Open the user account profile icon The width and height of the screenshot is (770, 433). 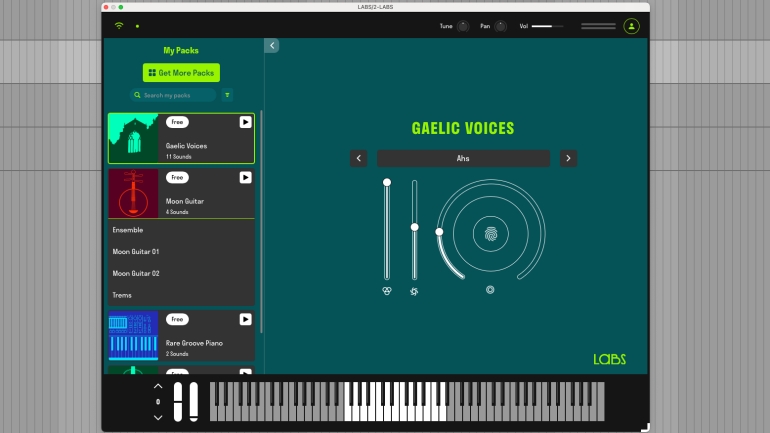point(632,26)
